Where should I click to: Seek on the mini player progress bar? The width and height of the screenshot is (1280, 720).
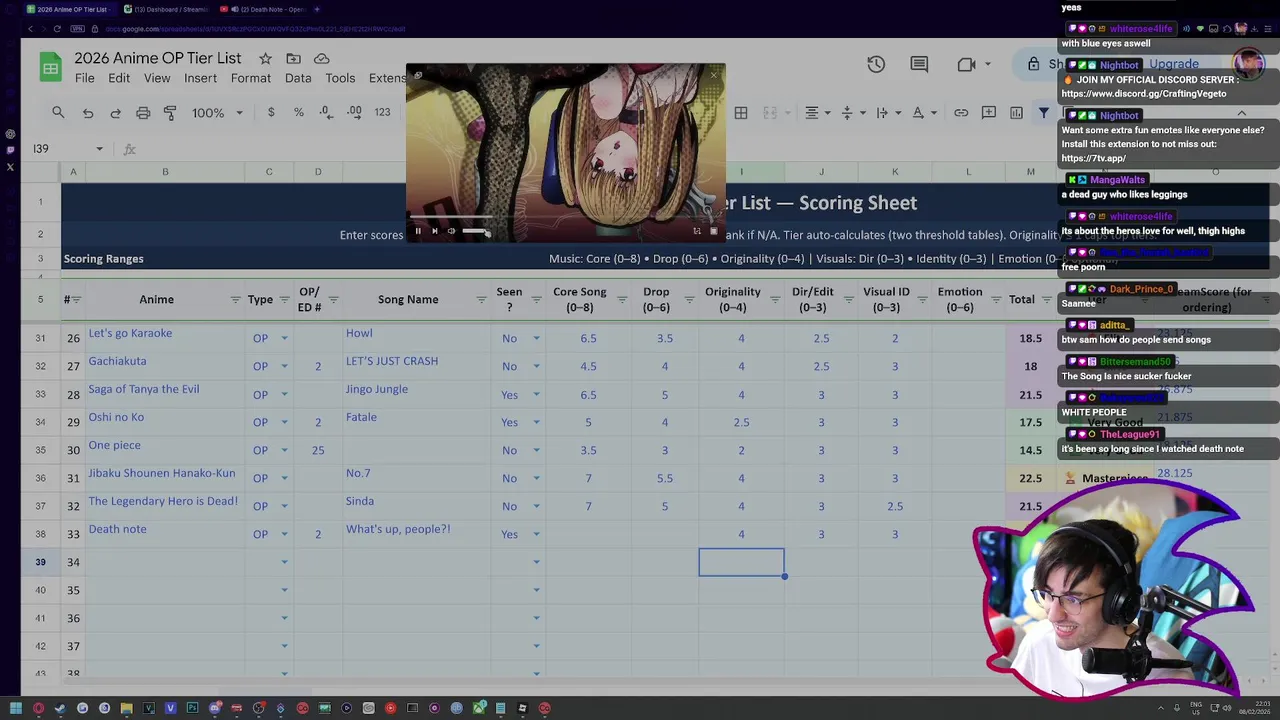[x=565, y=217]
